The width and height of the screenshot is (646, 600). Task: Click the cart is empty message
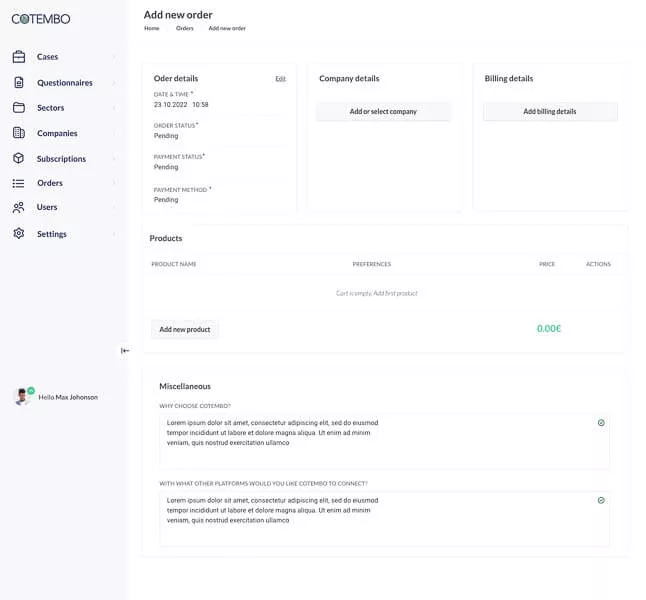(377, 293)
